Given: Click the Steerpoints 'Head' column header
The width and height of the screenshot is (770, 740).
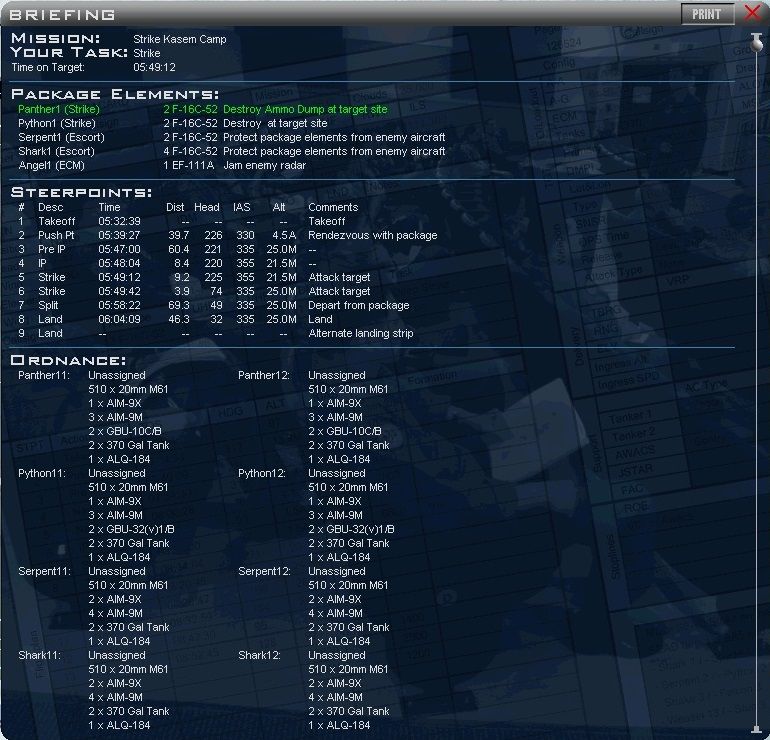Looking at the screenshot, I should pyautogui.click(x=206, y=207).
